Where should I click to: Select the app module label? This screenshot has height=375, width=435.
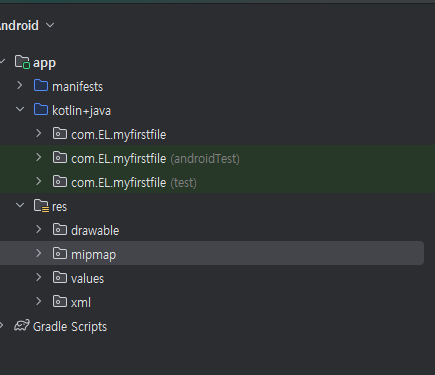(44, 63)
